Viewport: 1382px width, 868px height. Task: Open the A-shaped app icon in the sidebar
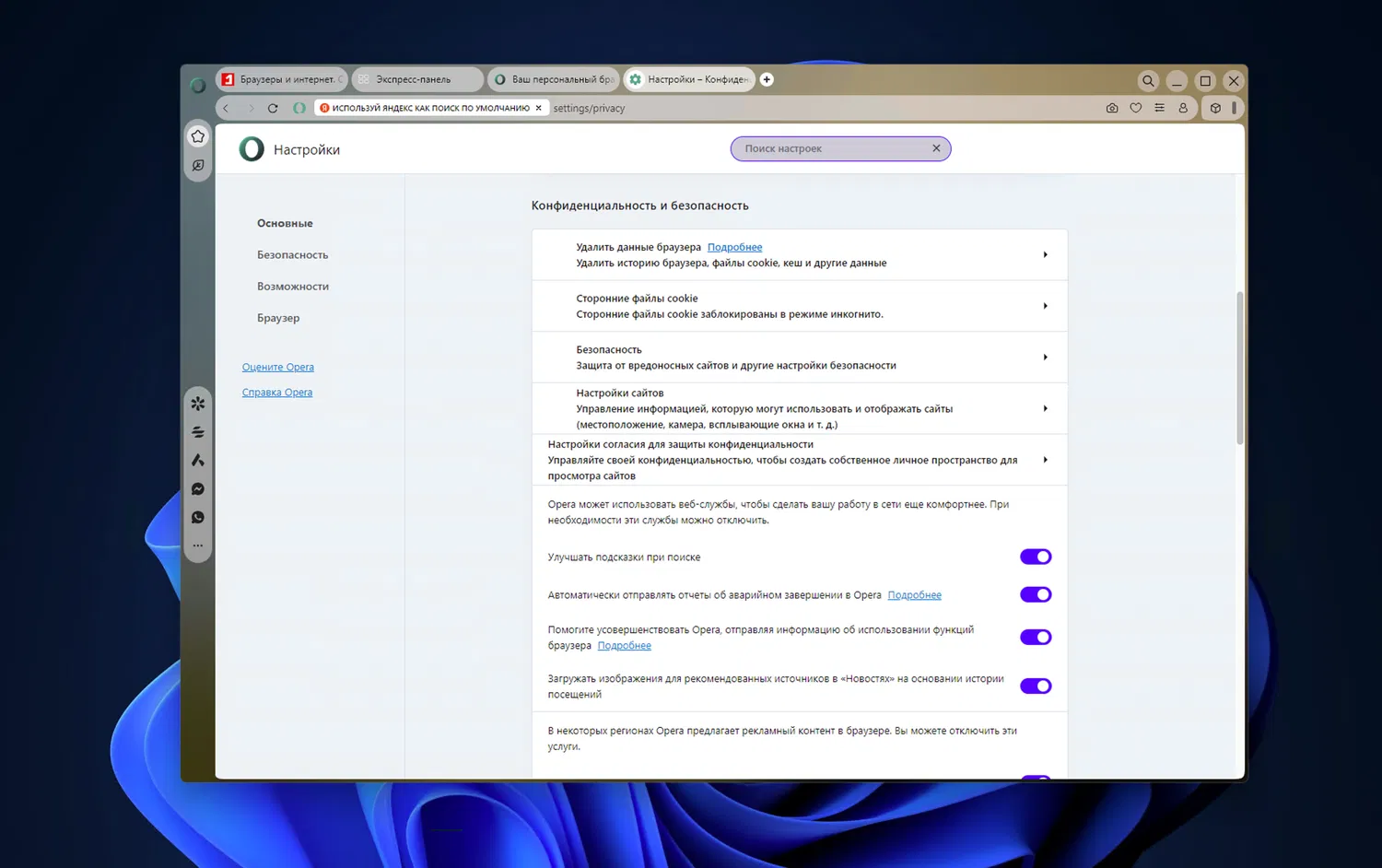[x=198, y=461]
